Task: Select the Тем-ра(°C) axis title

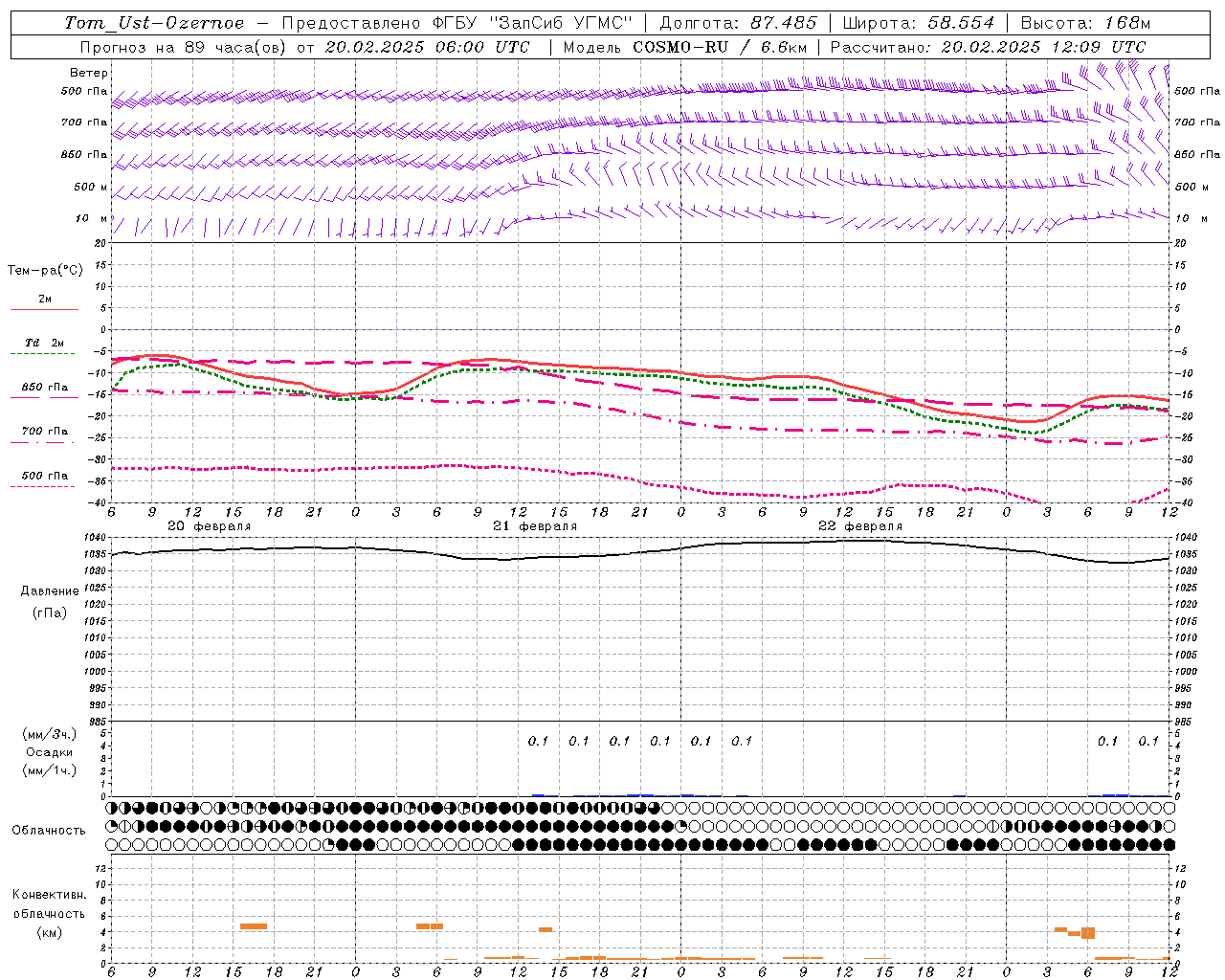Action: [45, 271]
